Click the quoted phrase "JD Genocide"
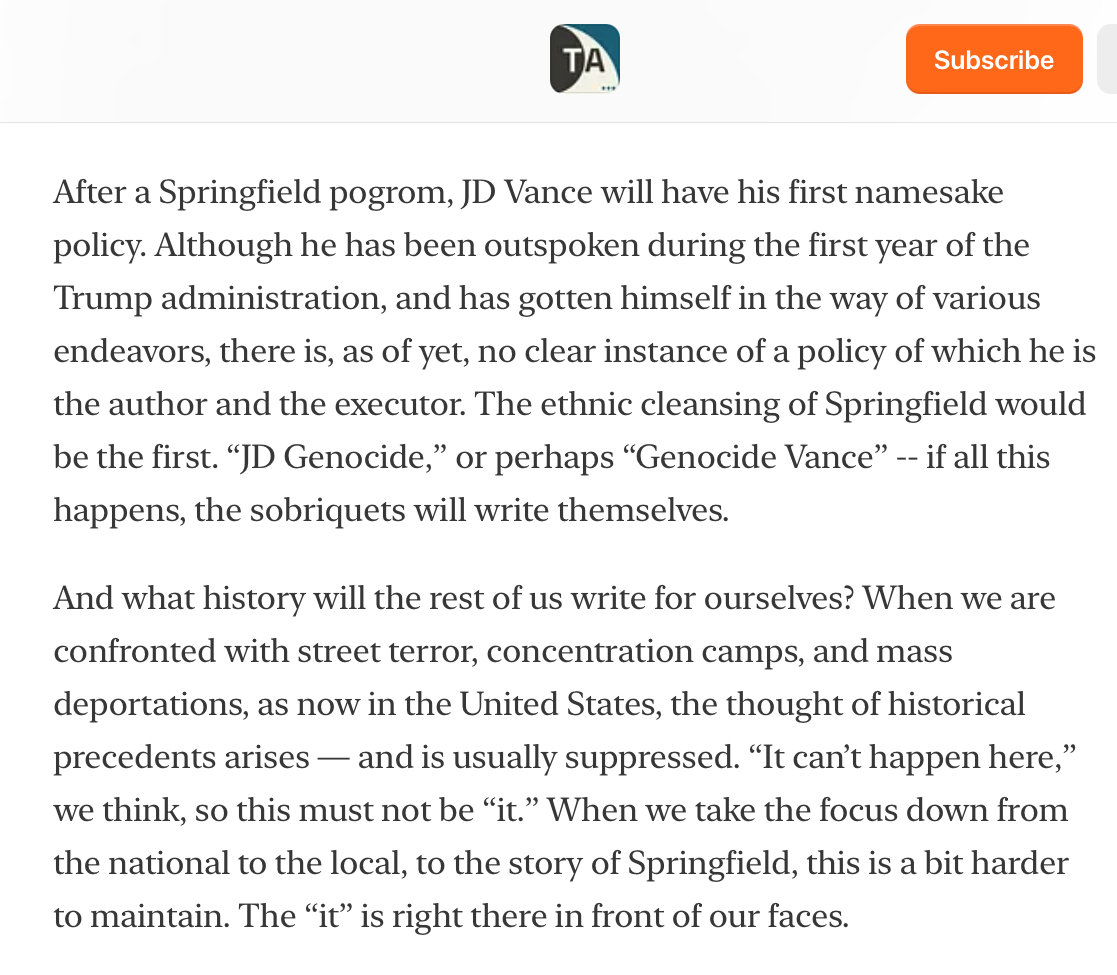Screen dimensions: 1117x975 tap(352, 457)
